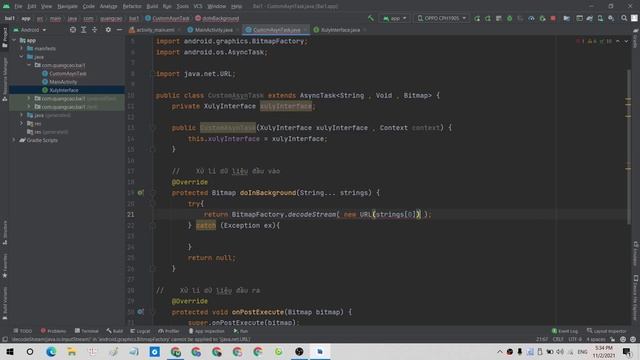Open the app run configuration dropdown
Image resolution: width=640 pixels, height=360 pixels.
[x=395, y=18]
